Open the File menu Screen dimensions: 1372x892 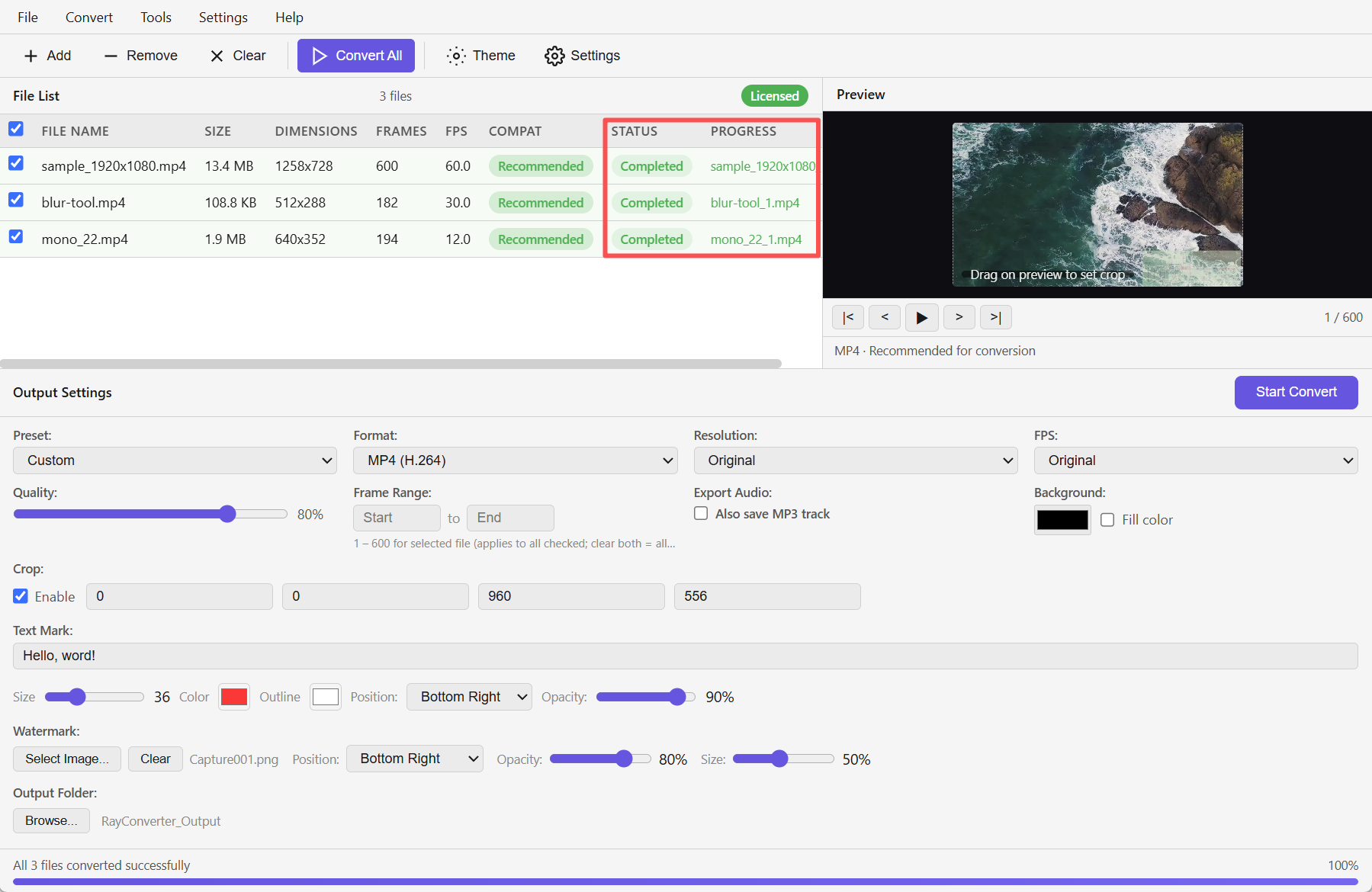tap(27, 17)
